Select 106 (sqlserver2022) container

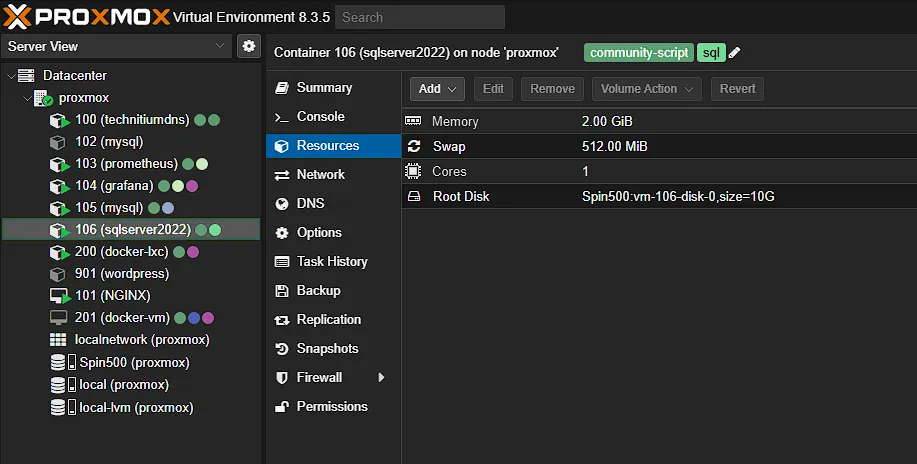(x=131, y=230)
